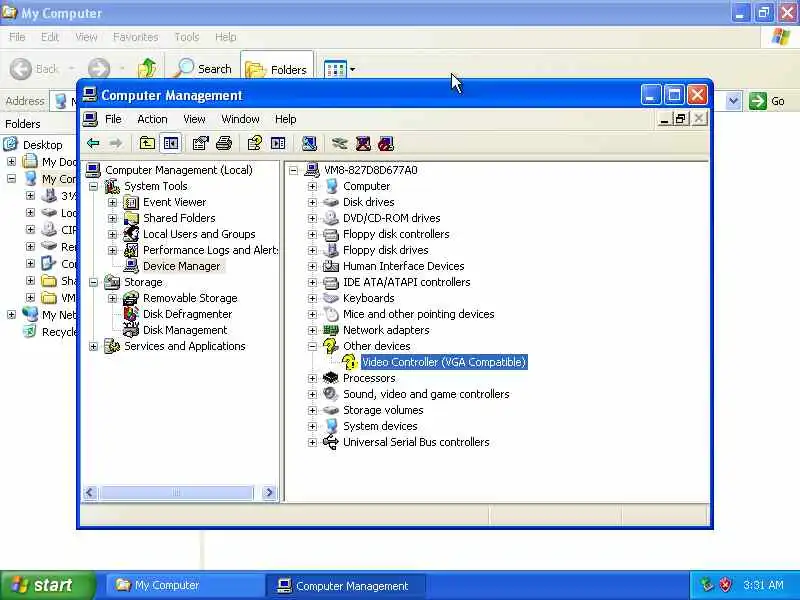The image size is (800, 600).
Task: Expand Human Interface Devices category
Action: (312, 266)
